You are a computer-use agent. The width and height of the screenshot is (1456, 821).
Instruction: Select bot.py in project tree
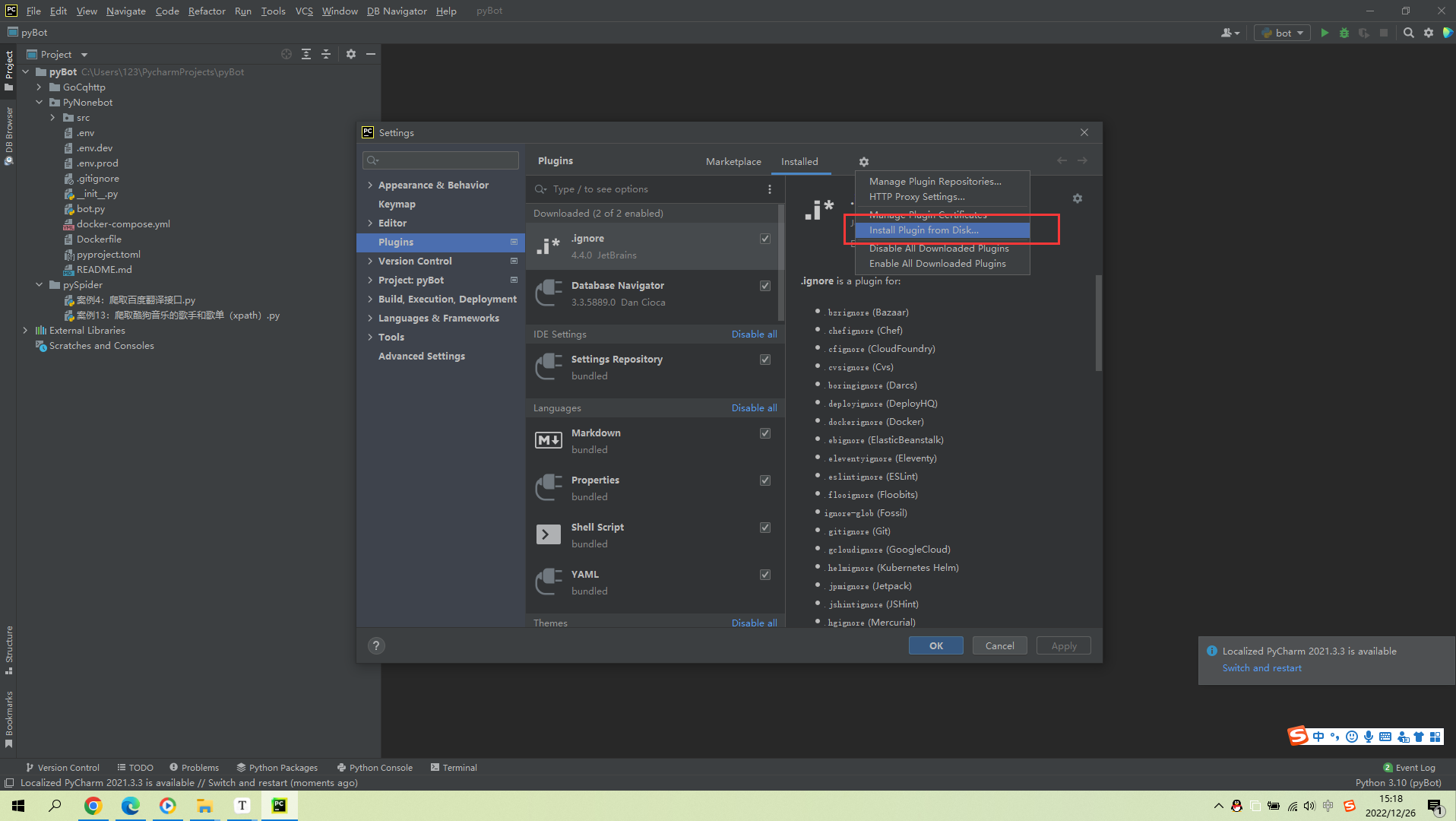pos(90,209)
